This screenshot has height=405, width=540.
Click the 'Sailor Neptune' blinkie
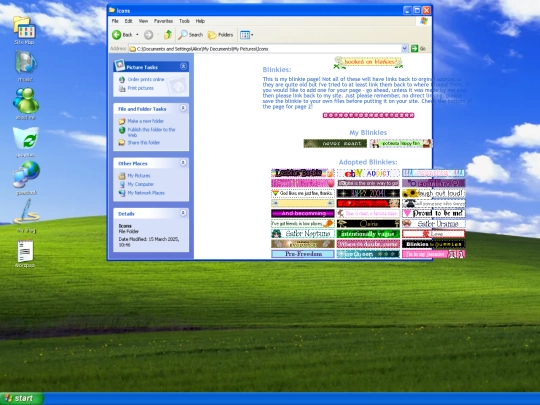pyautogui.click(x=303, y=233)
